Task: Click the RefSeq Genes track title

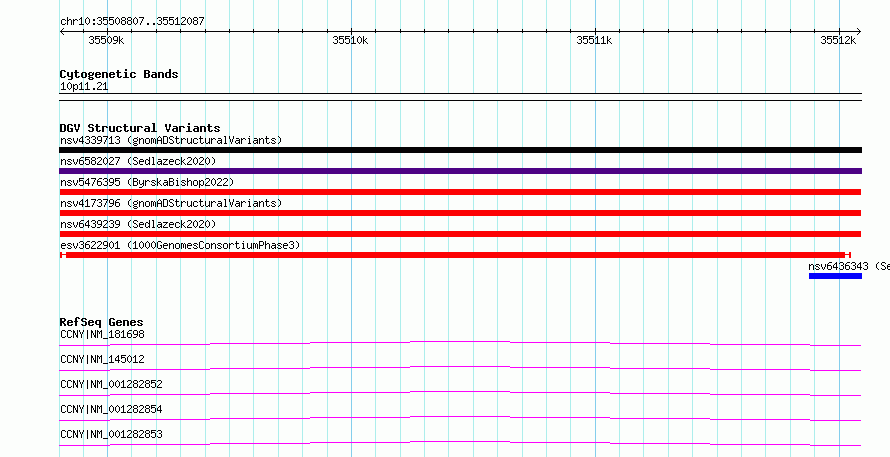Action: pos(101,322)
